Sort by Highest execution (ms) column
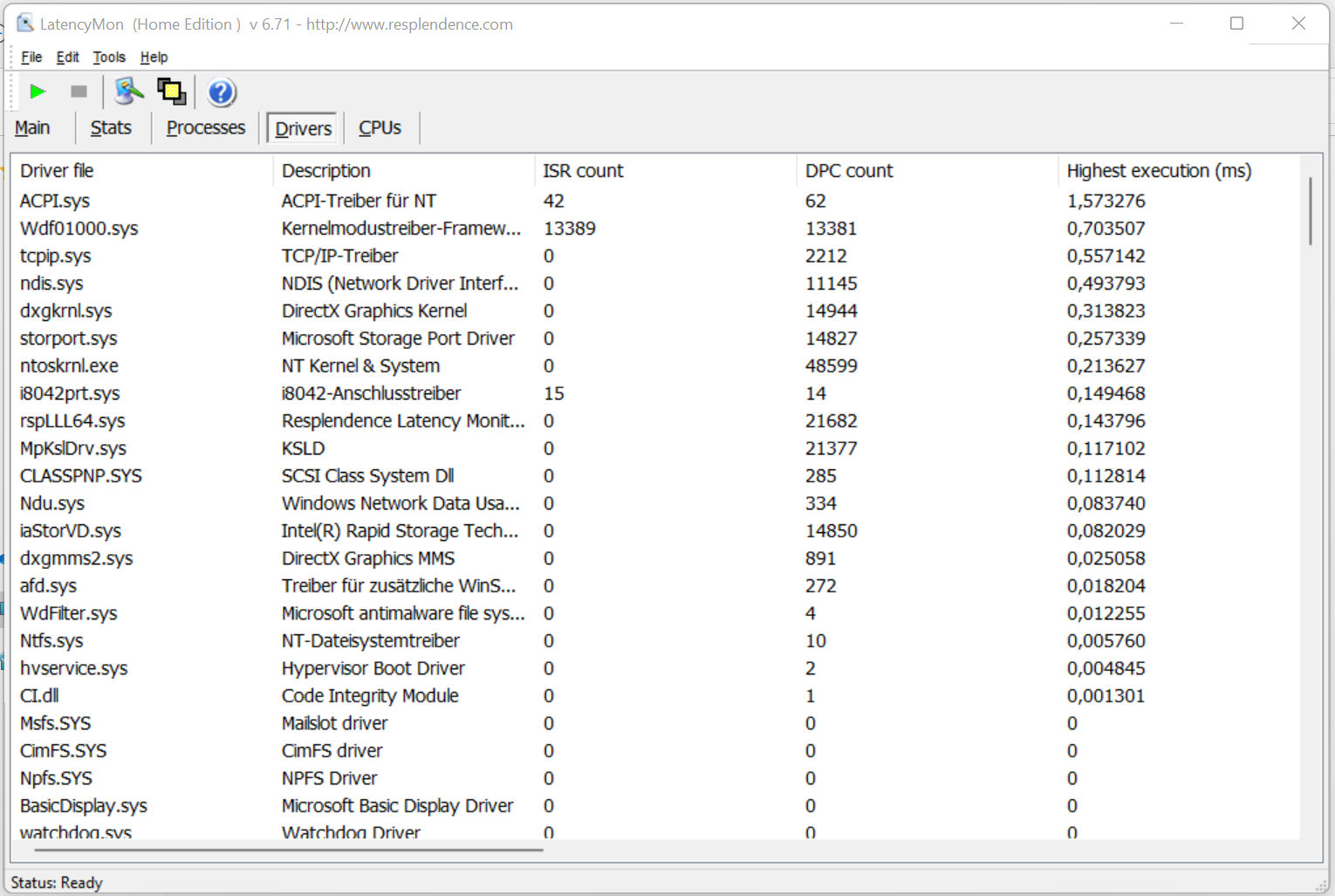The width and height of the screenshot is (1335, 896). 1159,171
